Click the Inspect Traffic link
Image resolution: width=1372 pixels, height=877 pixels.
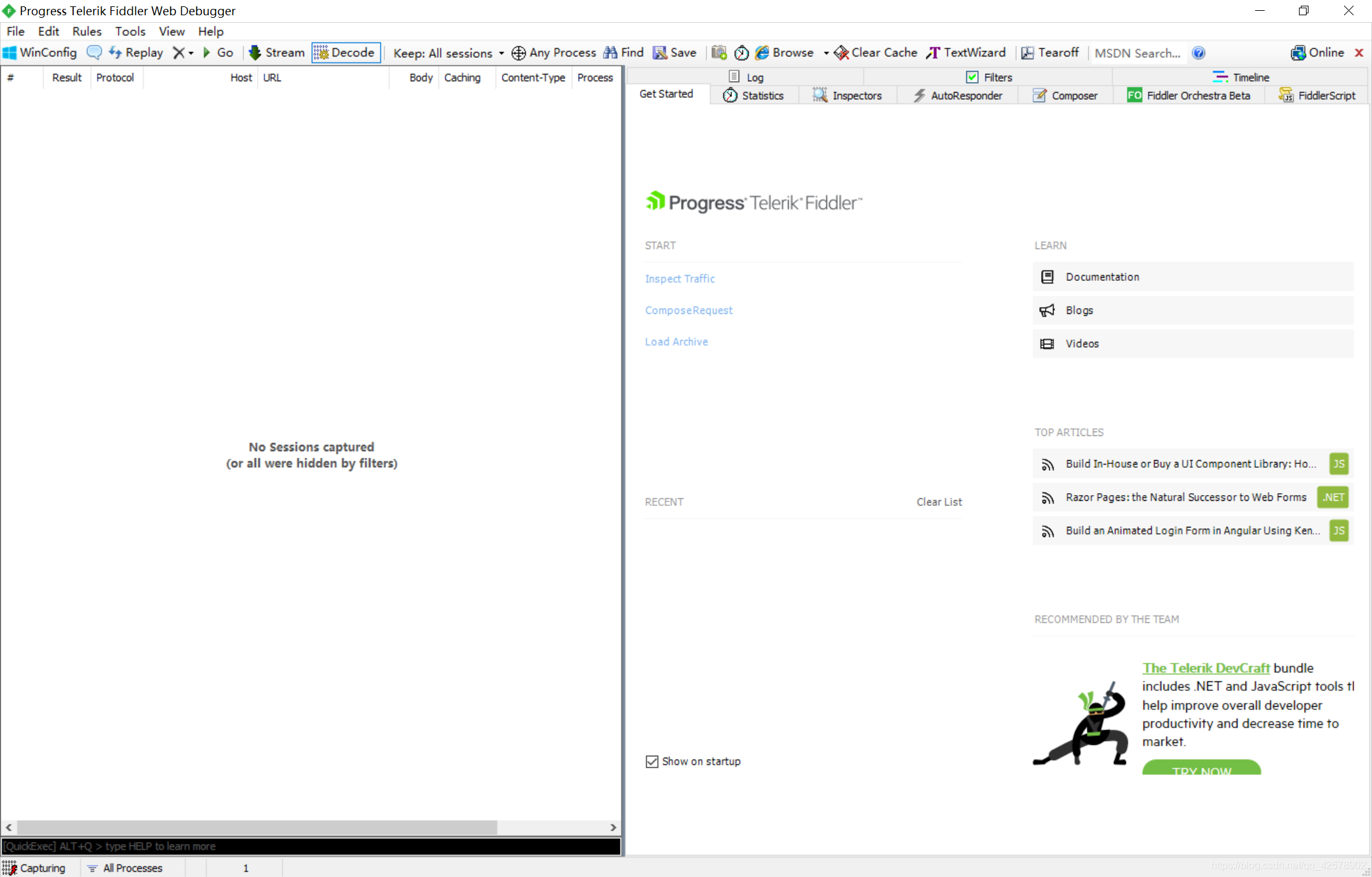pyautogui.click(x=680, y=278)
